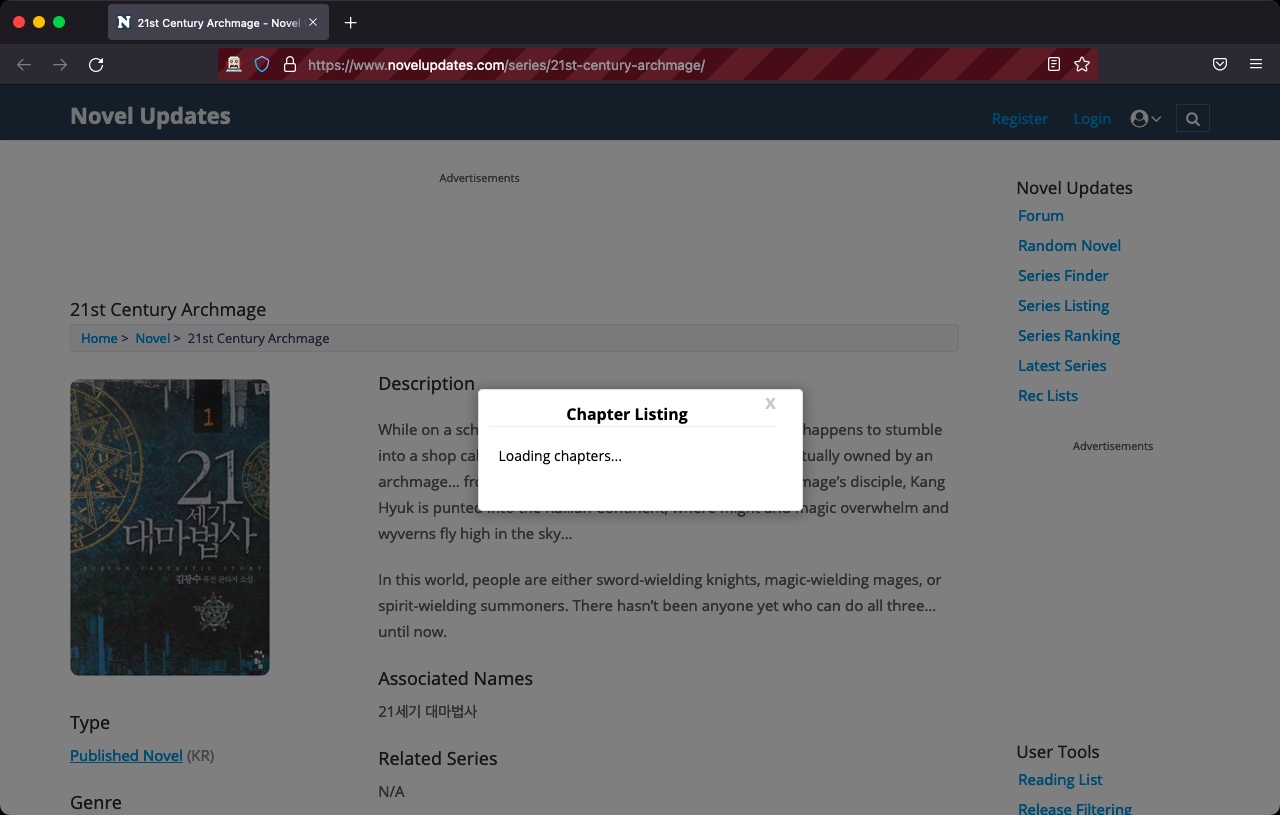This screenshot has height=815, width=1280.
Task: Reload the current page
Action: pyautogui.click(x=96, y=64)
